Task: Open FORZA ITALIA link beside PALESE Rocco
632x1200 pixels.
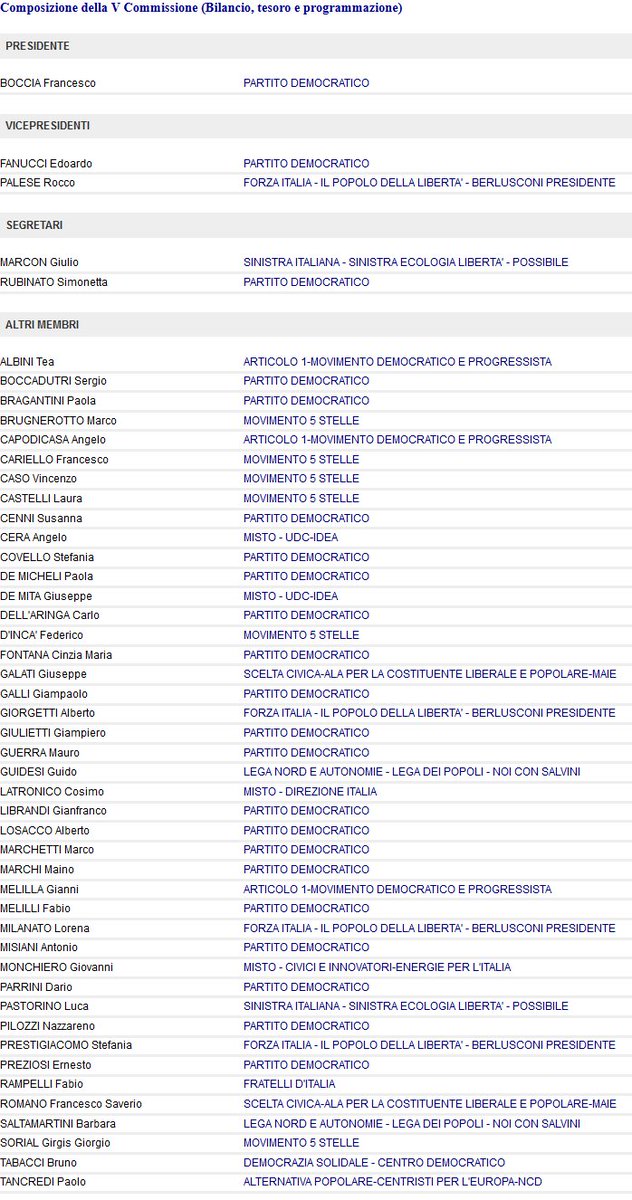Action: [429, 183]
